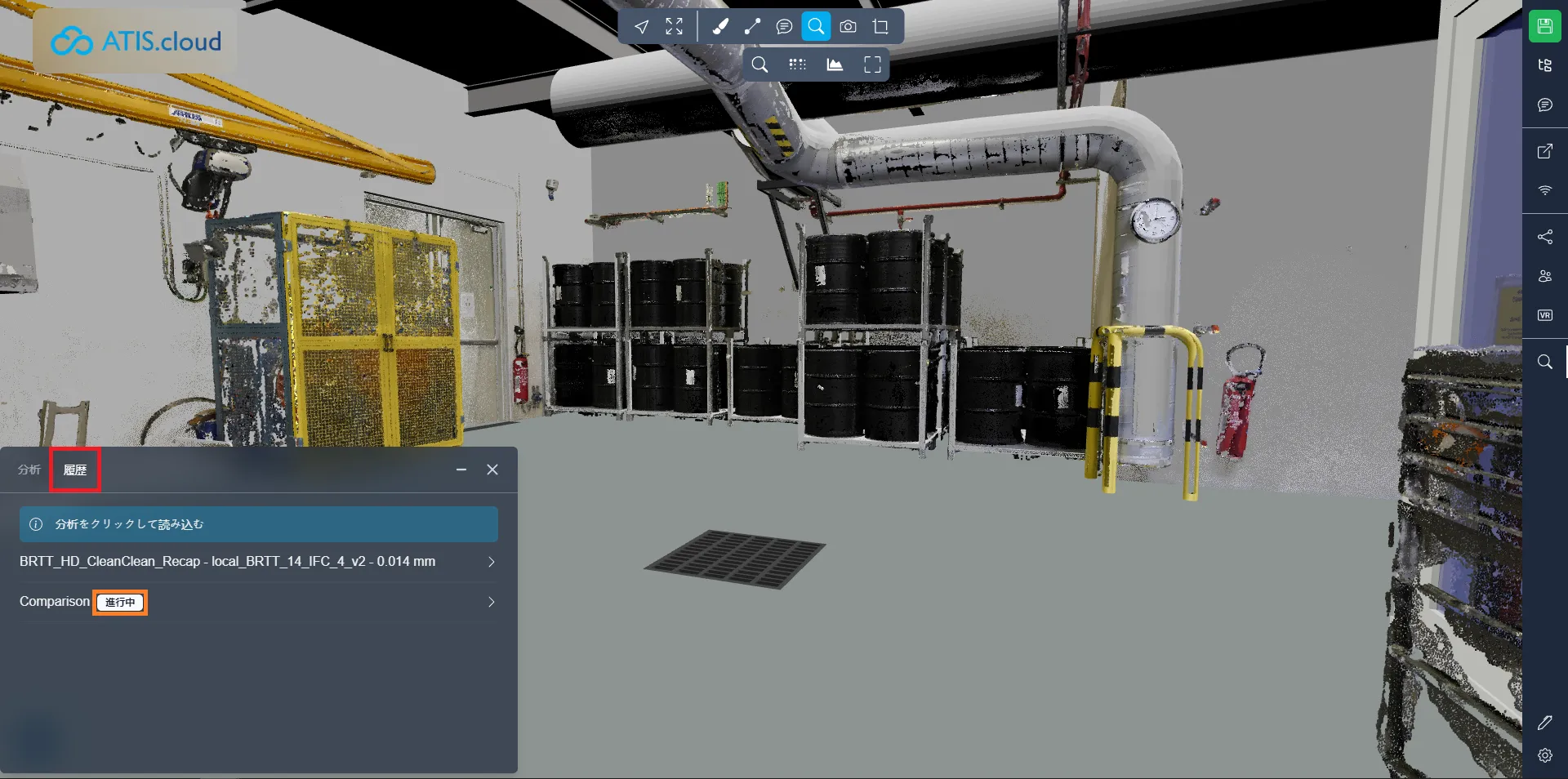This screenshot has height=779, width=1568.
Task: Expand the Comparison entry chevron
Action: (x=491, y=602)
